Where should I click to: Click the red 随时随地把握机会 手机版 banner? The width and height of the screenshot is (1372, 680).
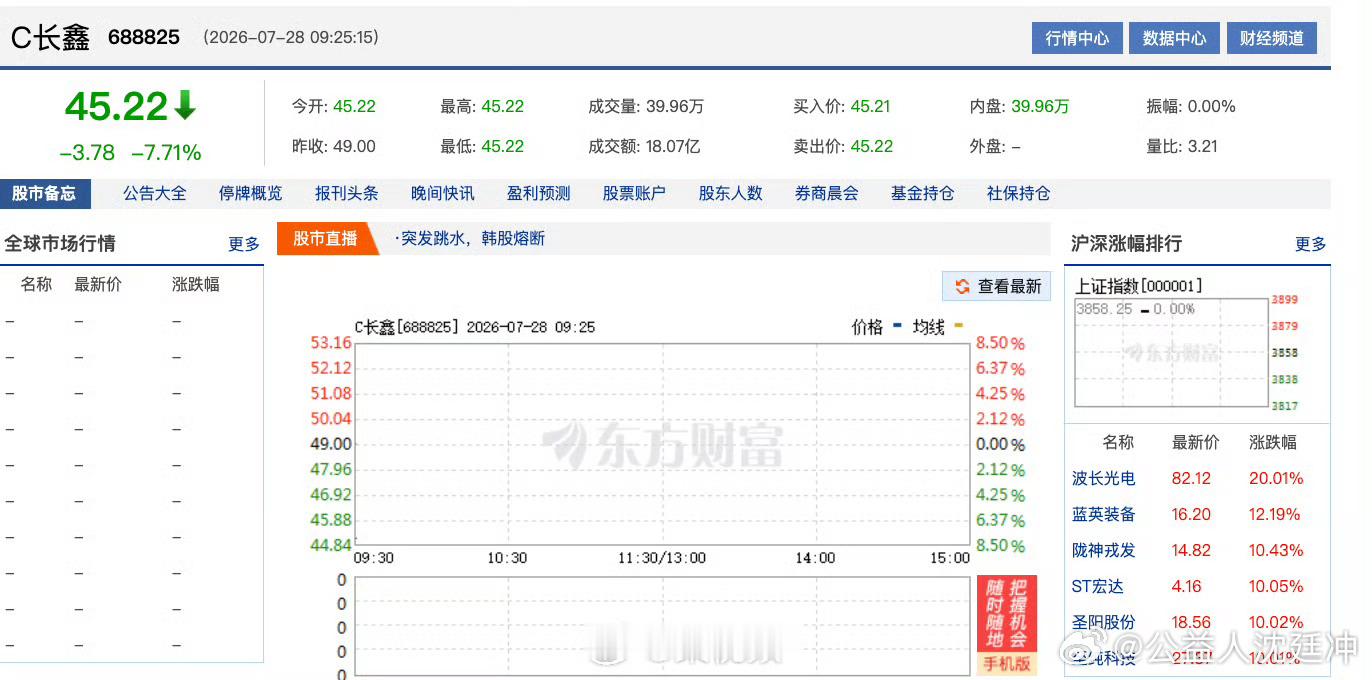[x=1007, y=625]
